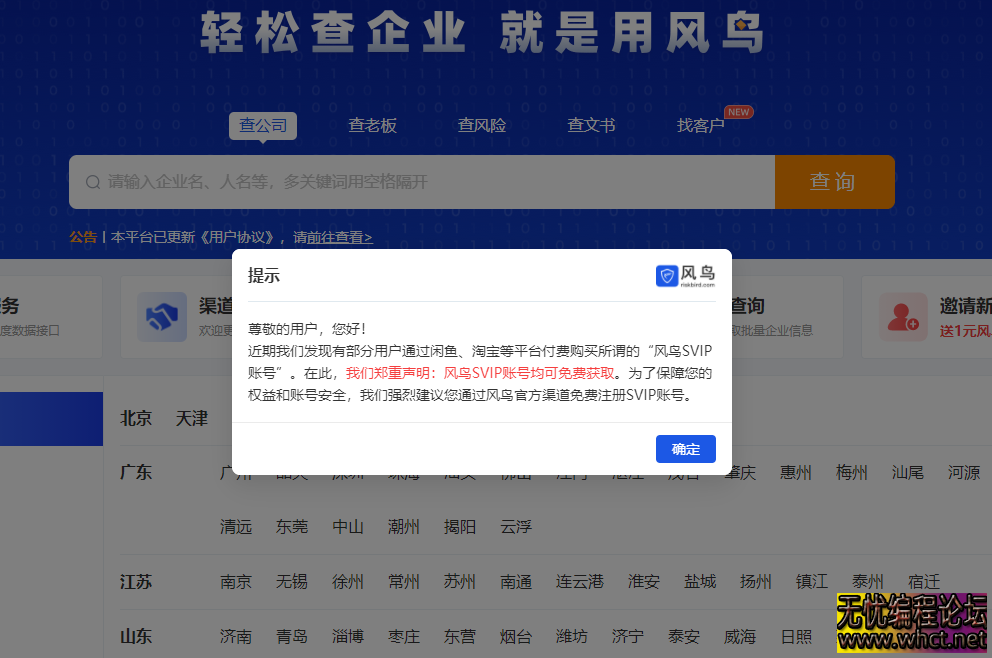
Task: Focus the company name search input field
Action: [x=421, y=182]
